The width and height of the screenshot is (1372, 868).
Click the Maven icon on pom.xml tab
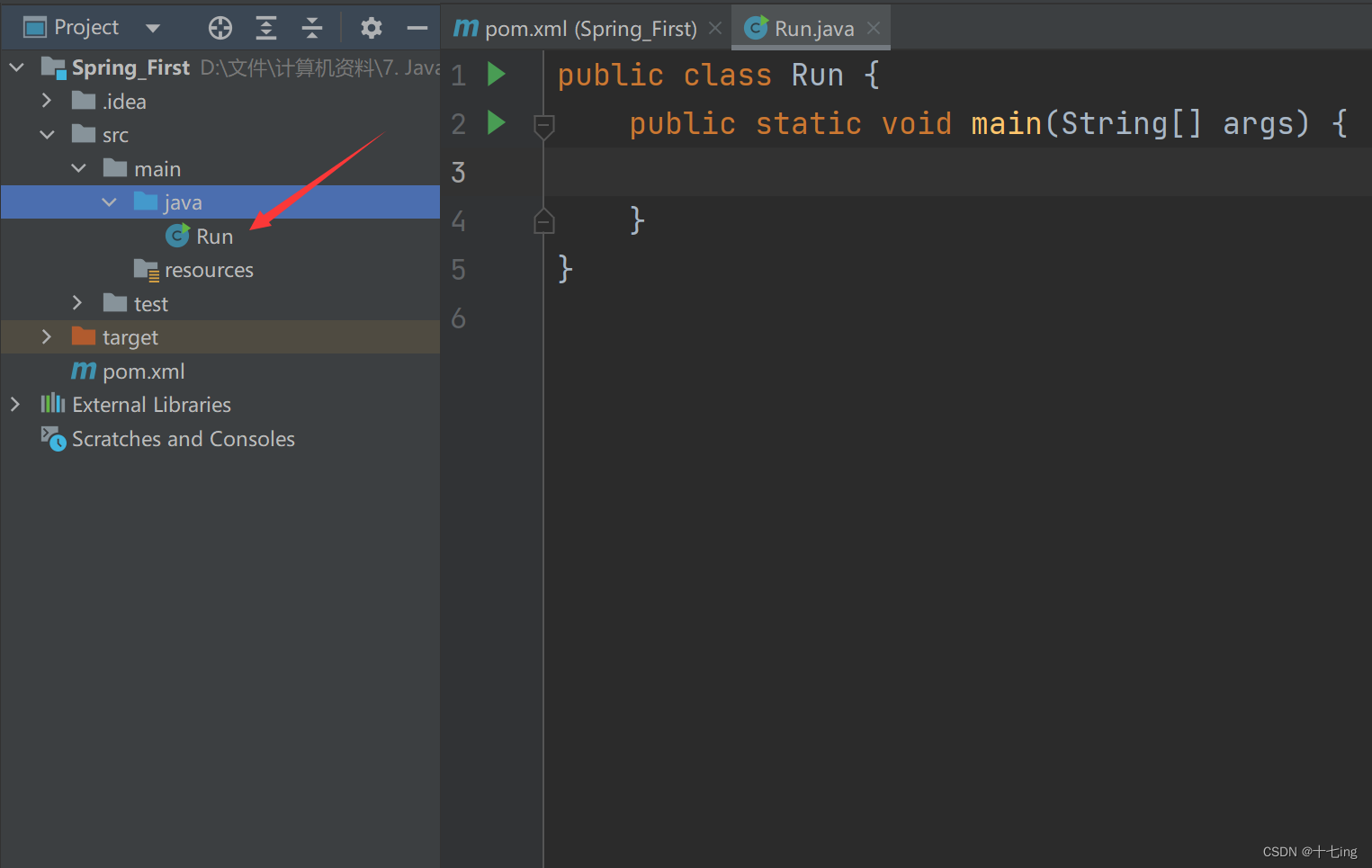466,28
